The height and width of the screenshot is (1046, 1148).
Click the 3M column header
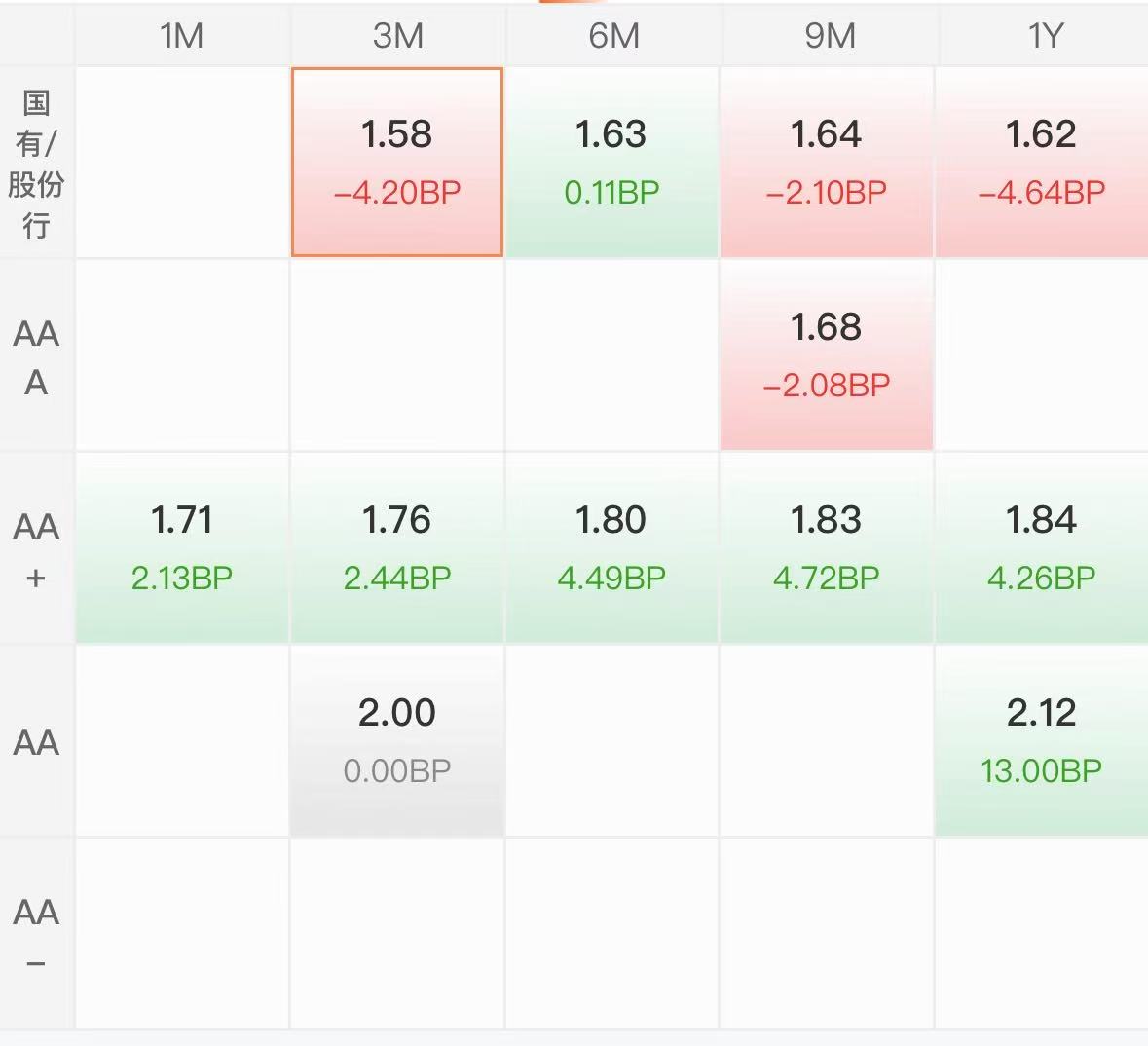397,35
